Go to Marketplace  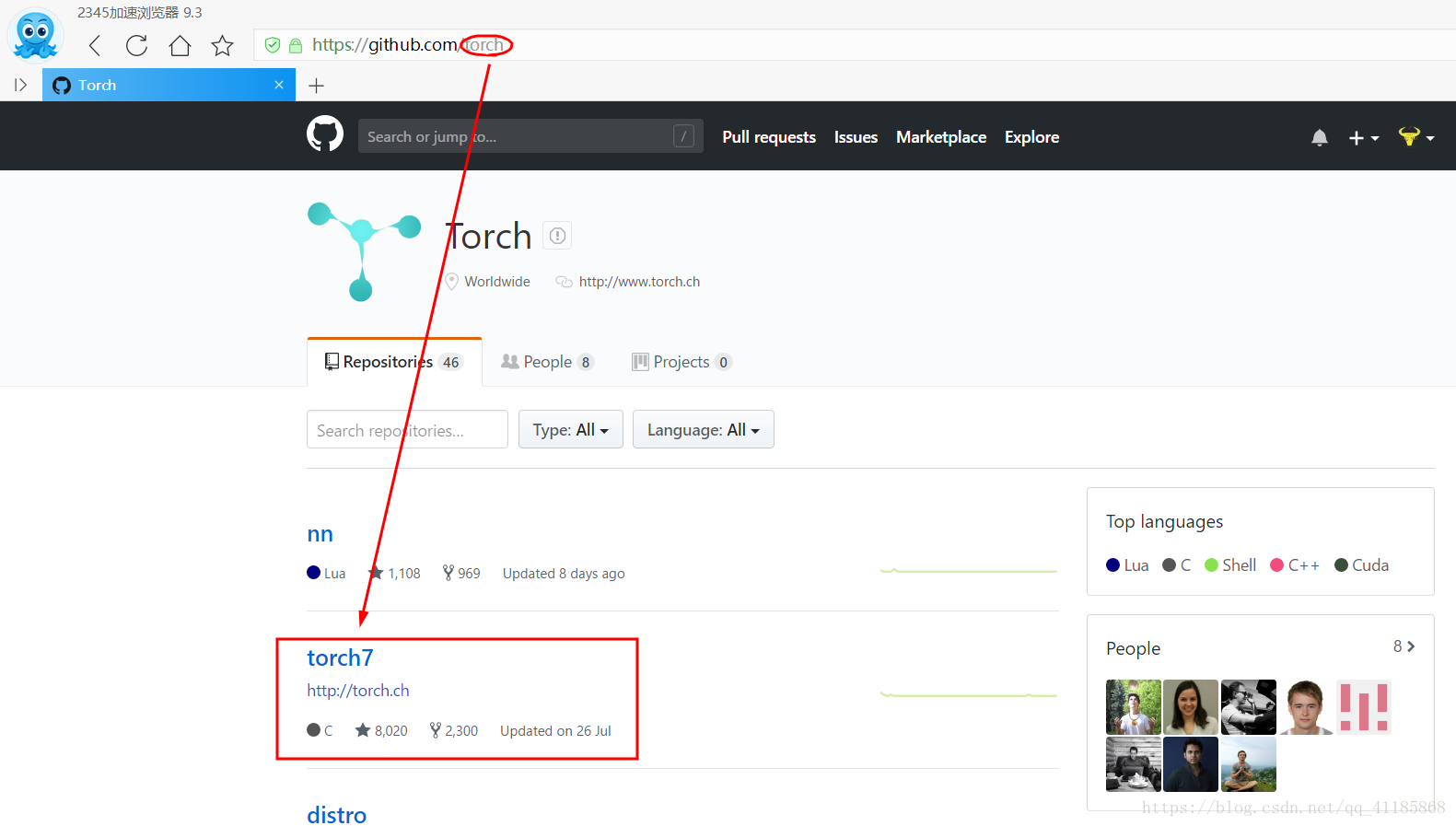click(941, 137)
